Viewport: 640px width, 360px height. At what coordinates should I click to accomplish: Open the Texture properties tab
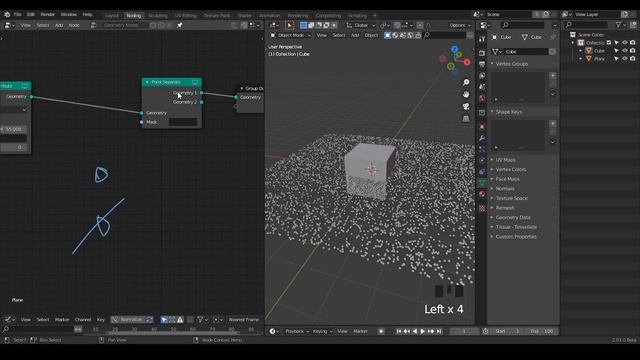pos(482,209)
